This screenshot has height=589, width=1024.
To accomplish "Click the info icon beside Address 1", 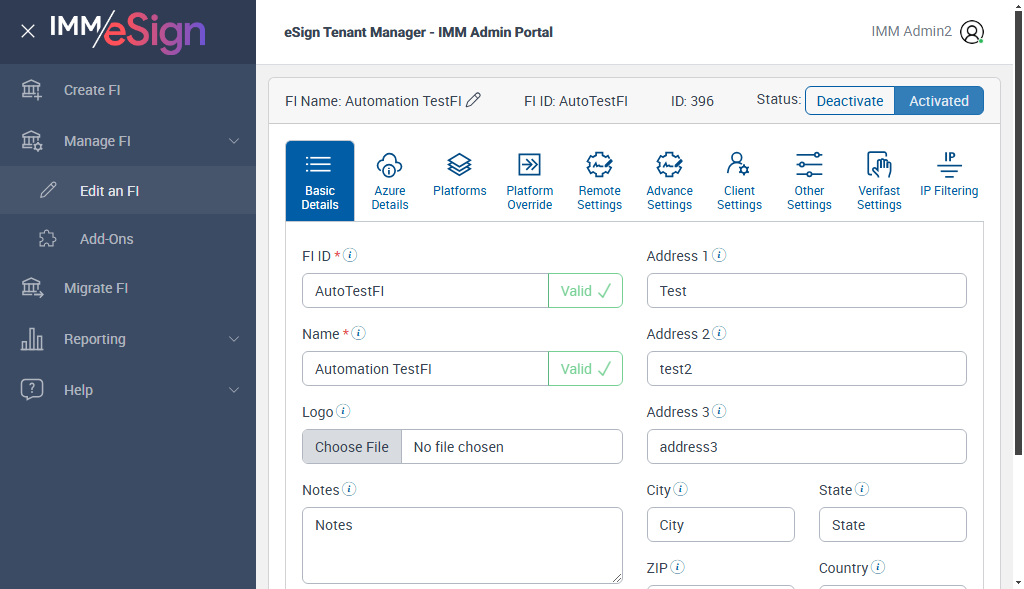I will click(719, 255).
